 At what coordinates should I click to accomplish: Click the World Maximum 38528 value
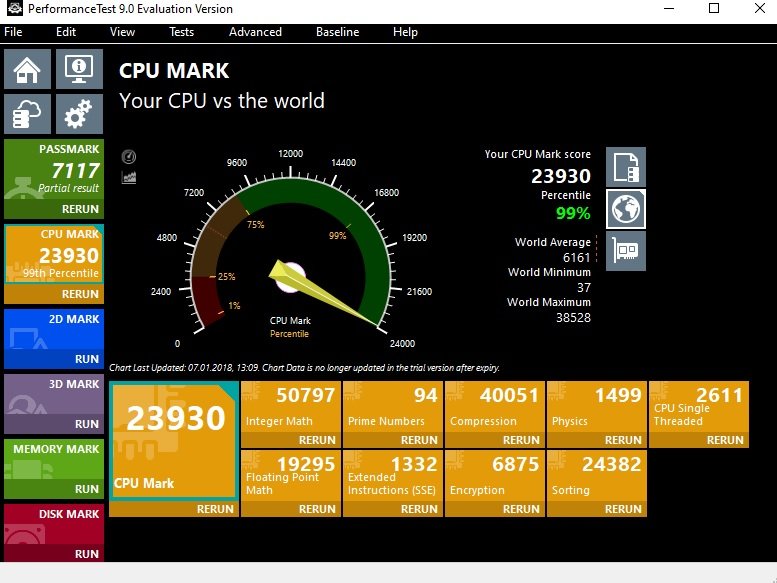point(573,318)
